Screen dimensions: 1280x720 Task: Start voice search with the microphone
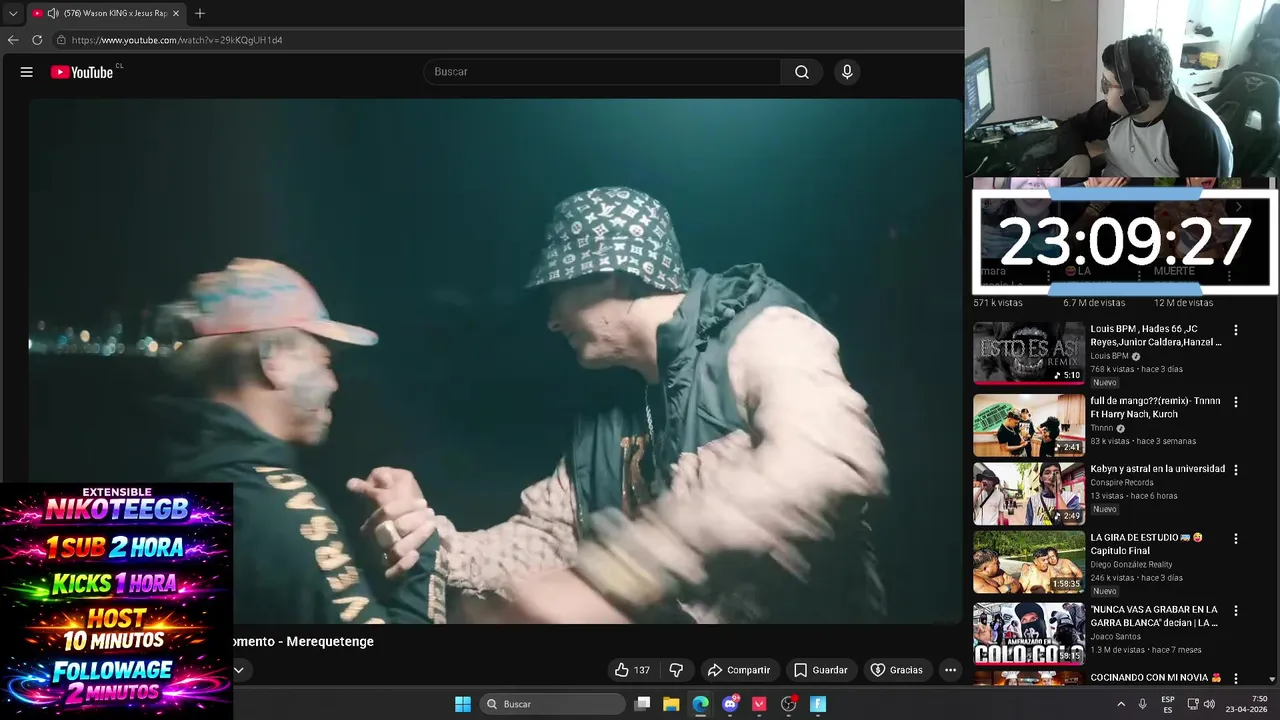[x=847, y=72]
